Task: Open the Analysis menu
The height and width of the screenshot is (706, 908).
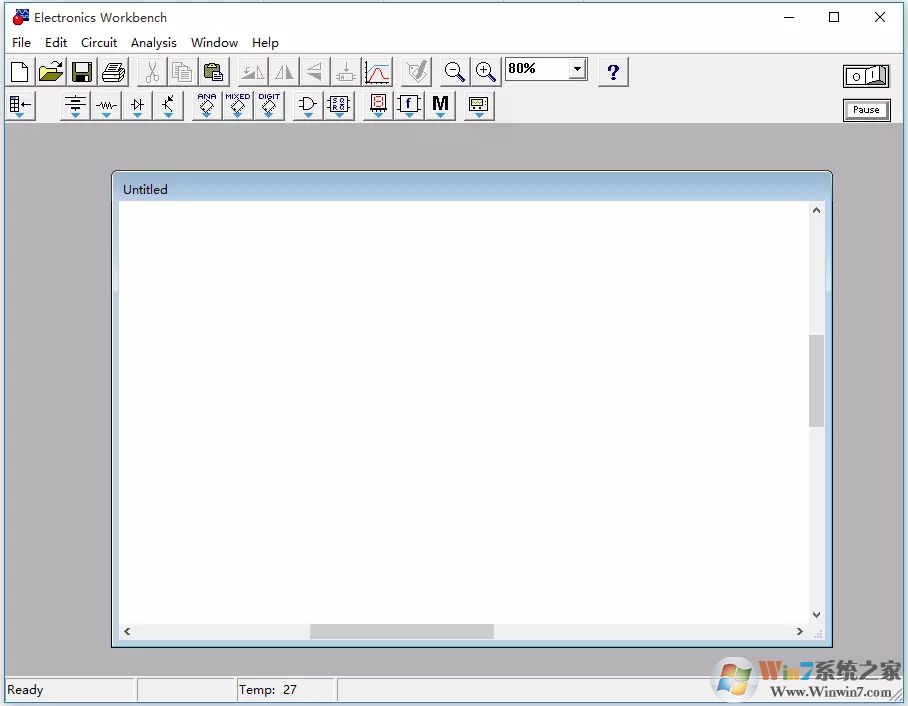Action: (153, 43)
